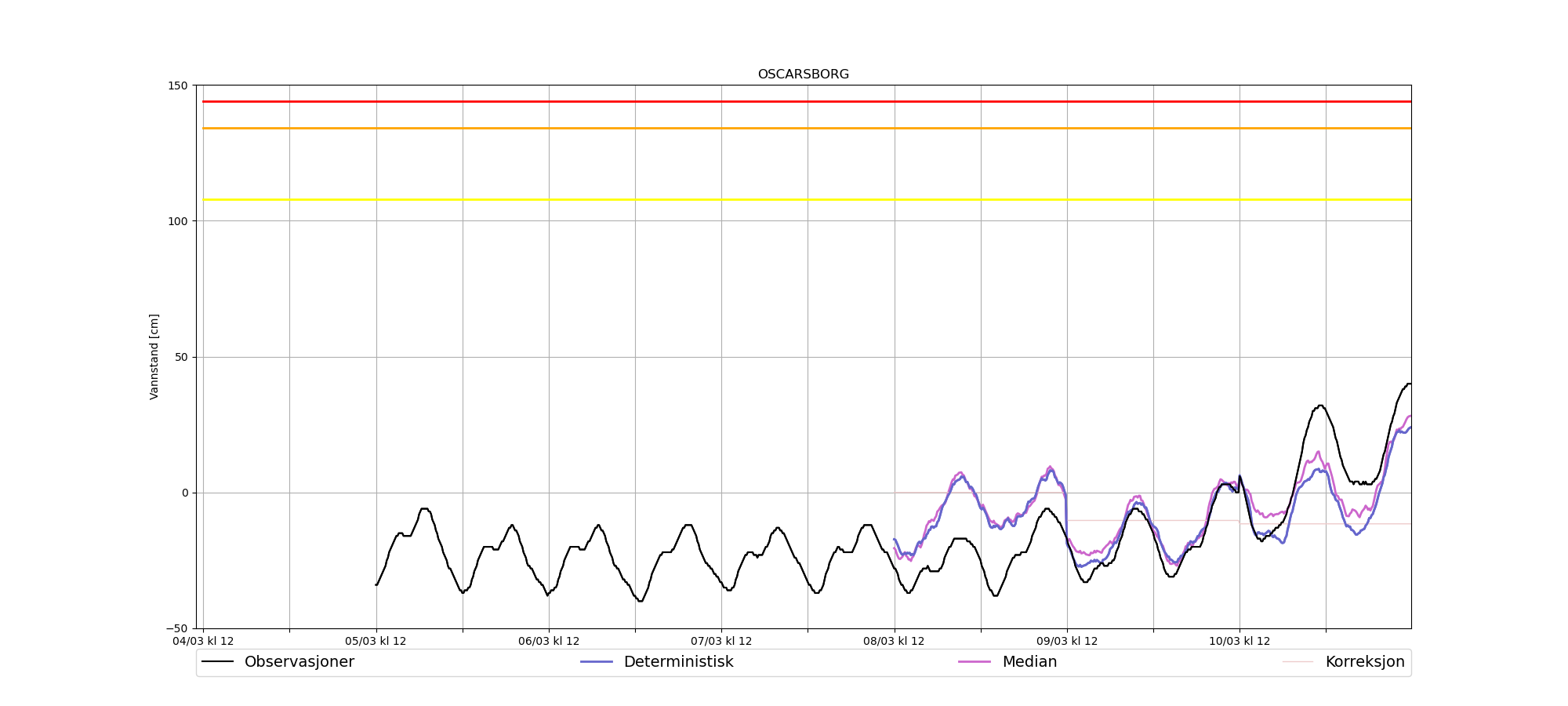
Task: Select the Korreksjon legend label
Action: [1364, 662]
